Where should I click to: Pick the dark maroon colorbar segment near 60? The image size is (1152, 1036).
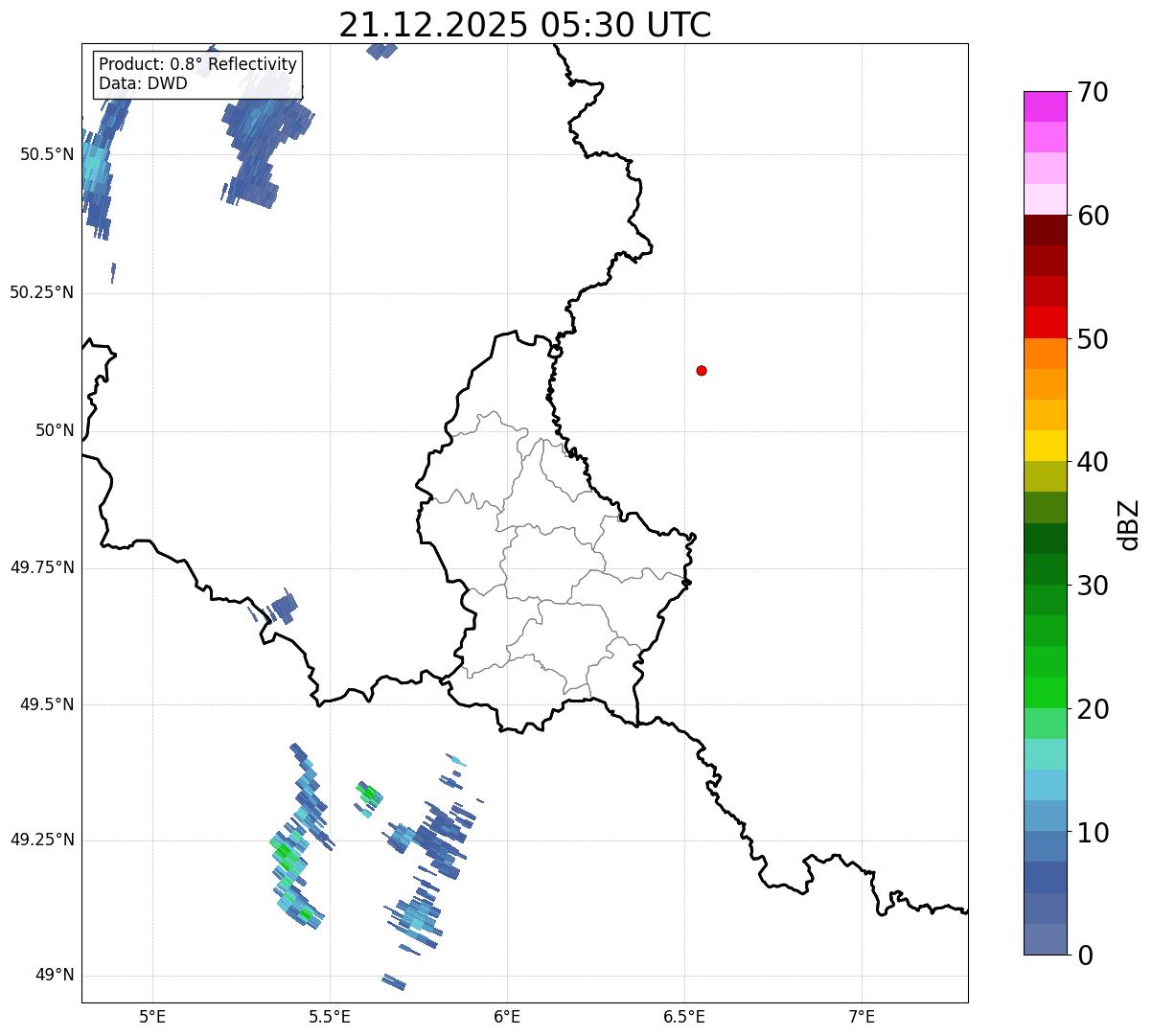(x=1045, y=230)
